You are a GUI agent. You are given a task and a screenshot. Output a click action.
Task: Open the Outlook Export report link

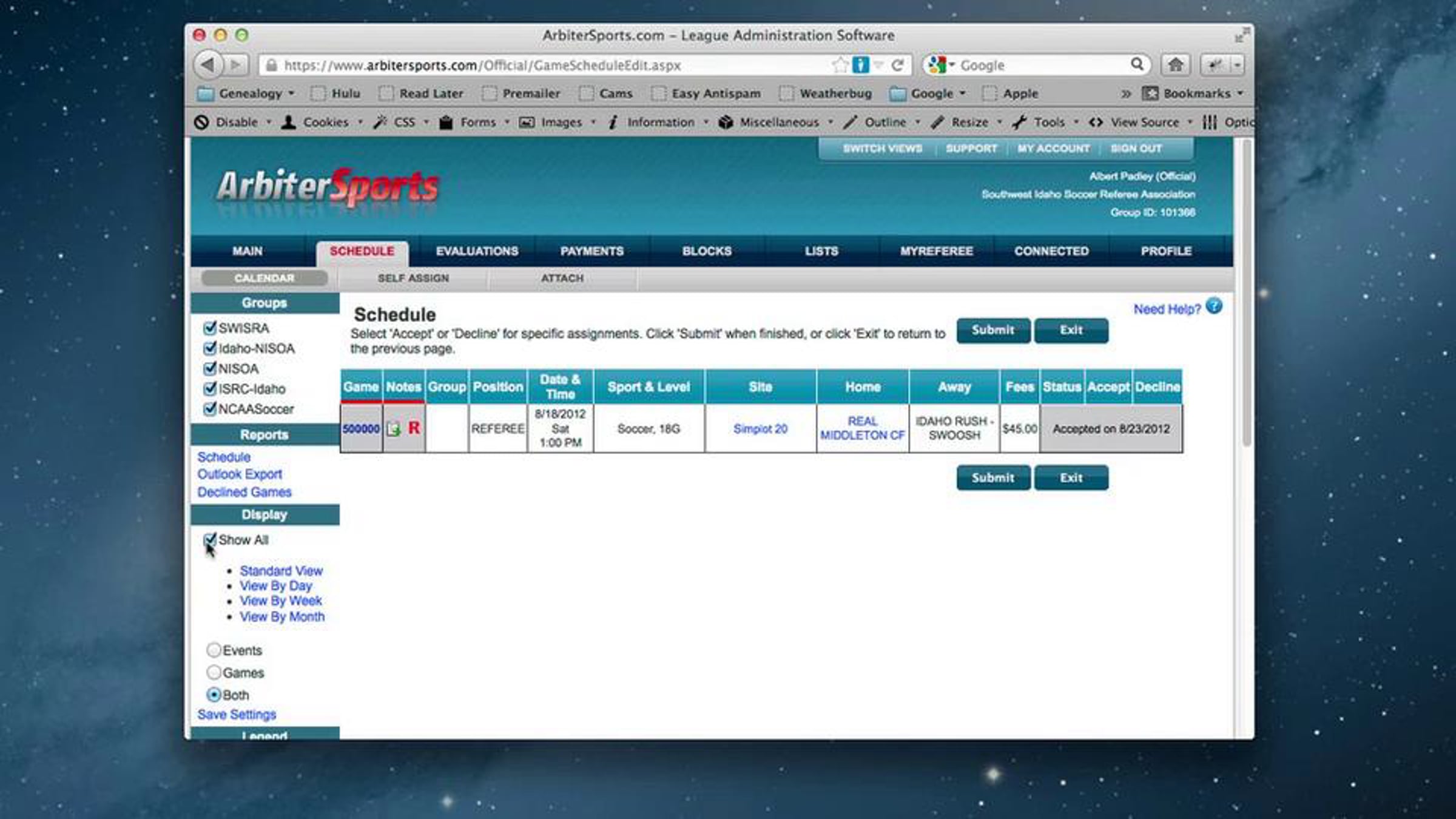(x=240, y=474)
